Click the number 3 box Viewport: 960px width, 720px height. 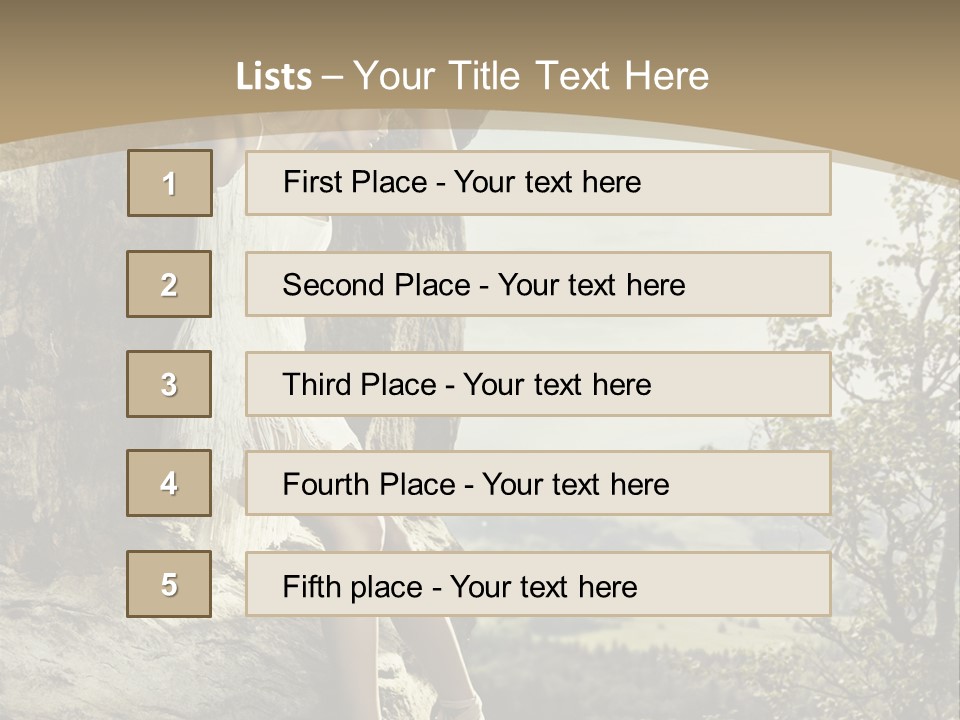pos(169,384)
